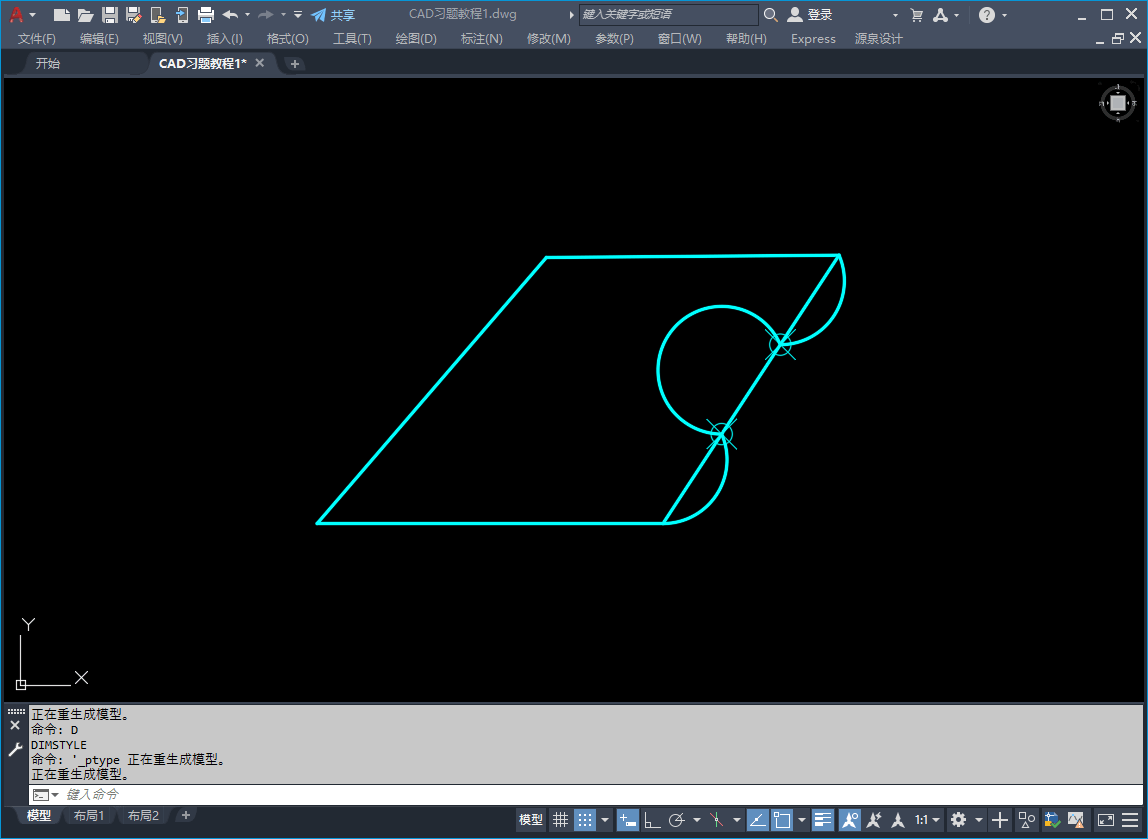Open the 源泉设计 menu
This screenshot has height=839, width=1148.
(879, 39)
